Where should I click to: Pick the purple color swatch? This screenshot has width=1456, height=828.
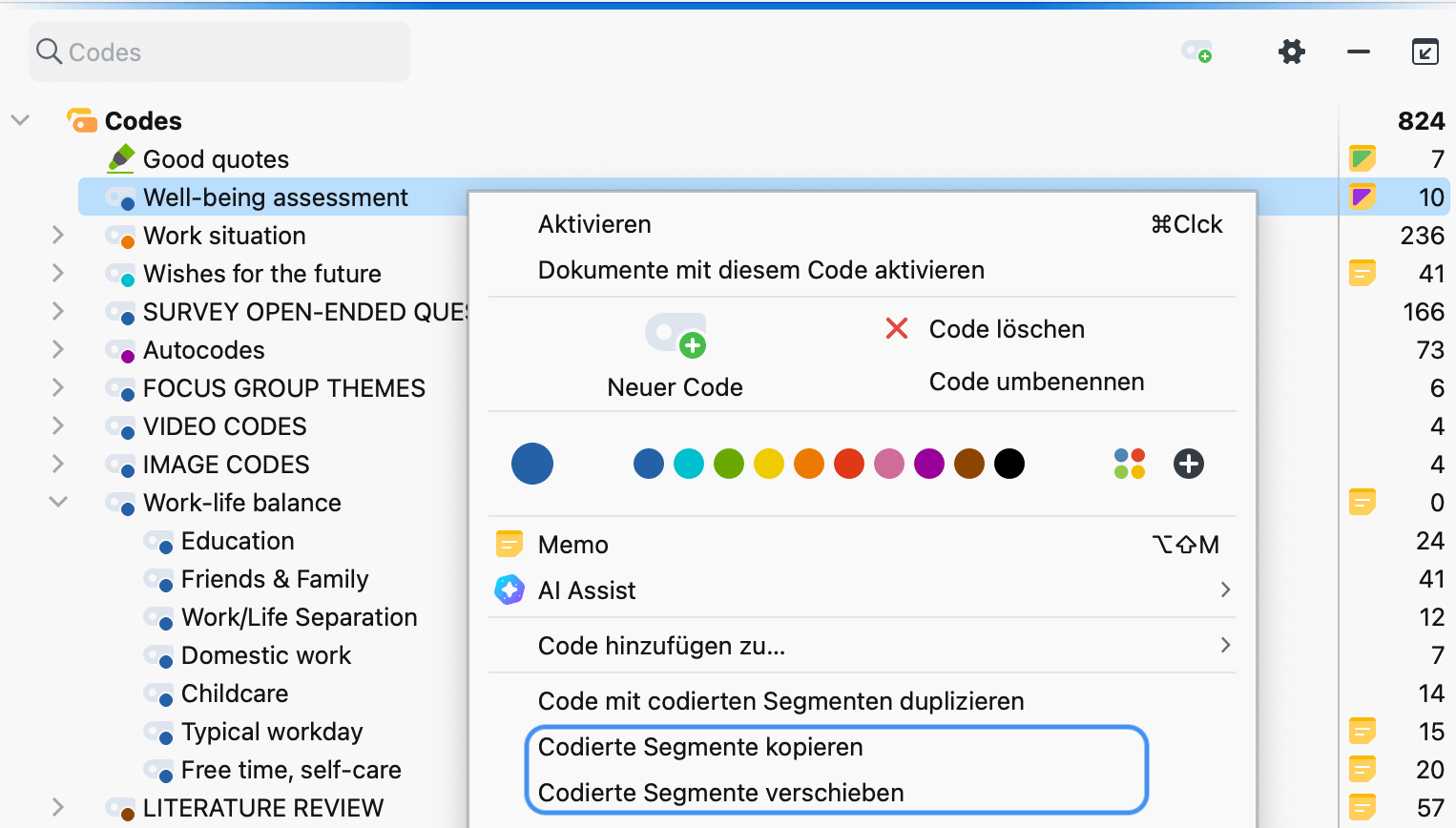(x=929, y=464)
